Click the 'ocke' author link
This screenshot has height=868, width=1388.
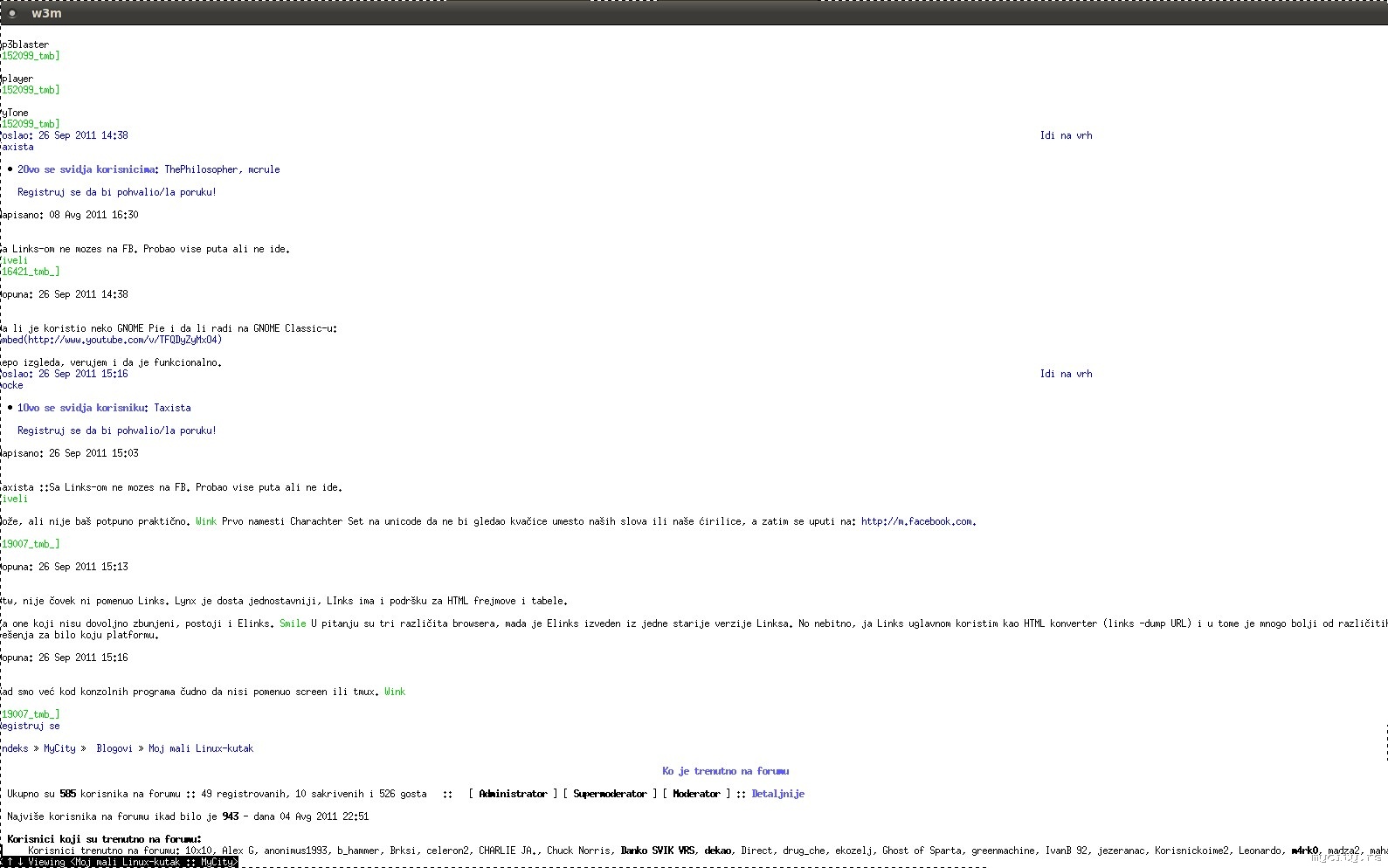[12, 385]
